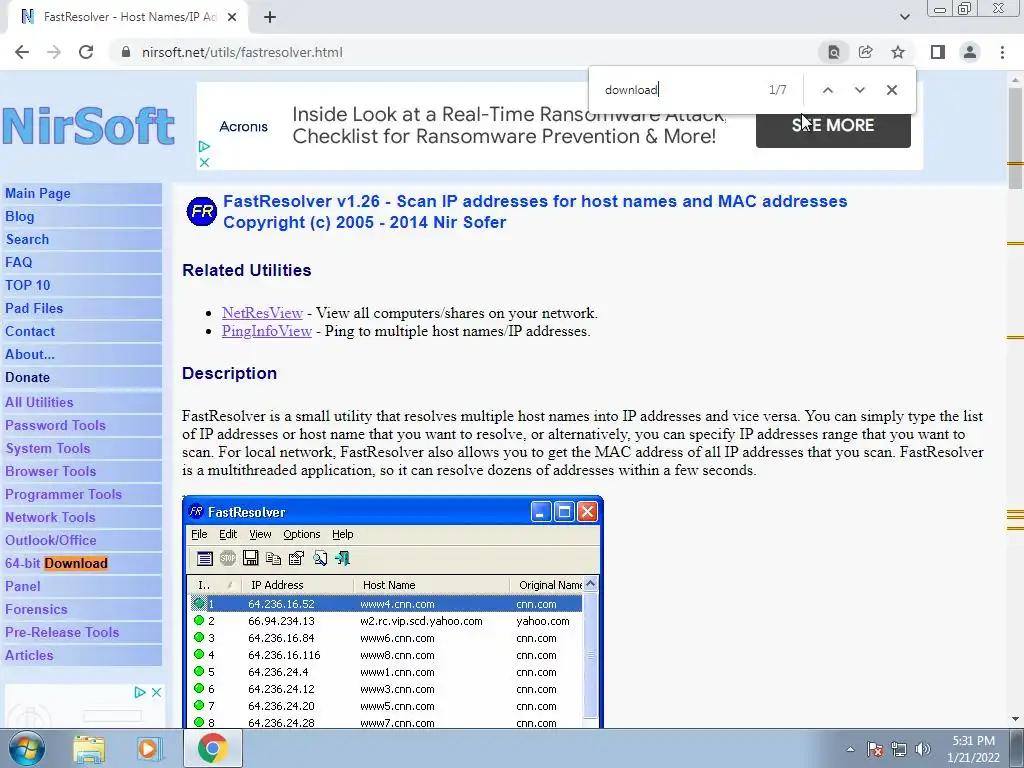Go back to the previous page
This screenshot has height=768, width=1024.
(x=22, y=52)
